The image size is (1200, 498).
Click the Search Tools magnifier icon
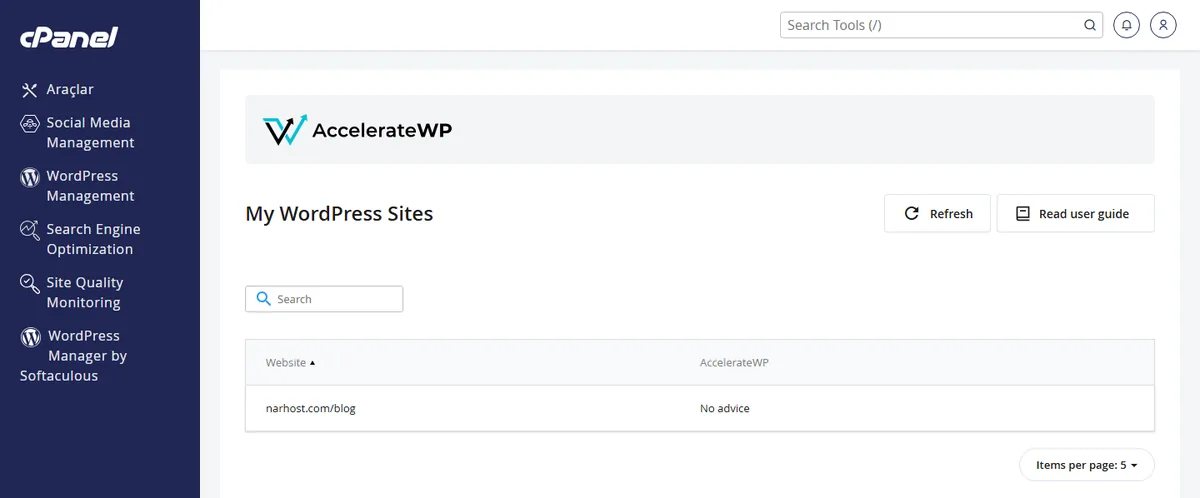pyautogui.click(x=1090, y=25)
